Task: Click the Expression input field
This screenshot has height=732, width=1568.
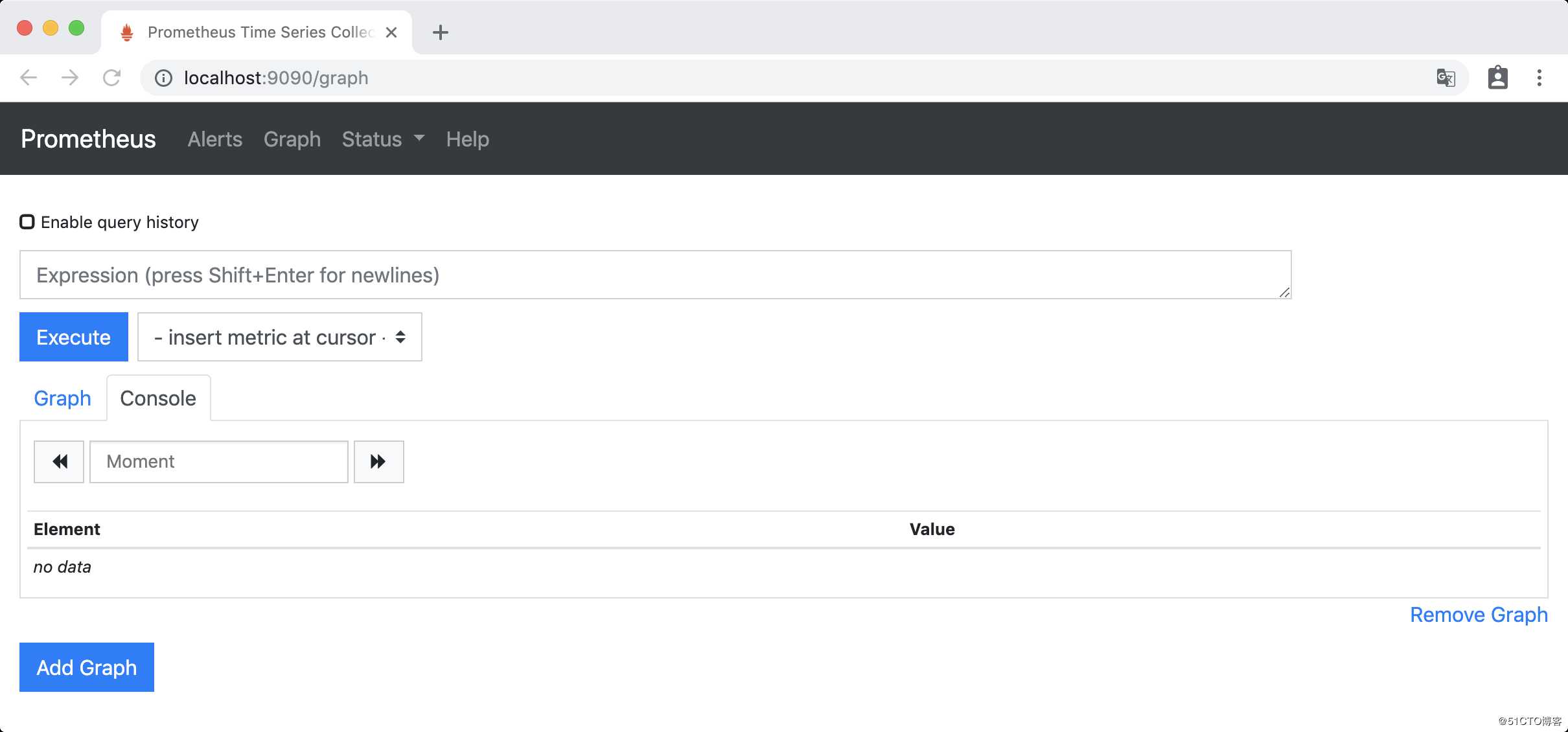Action: coord(655,274)
